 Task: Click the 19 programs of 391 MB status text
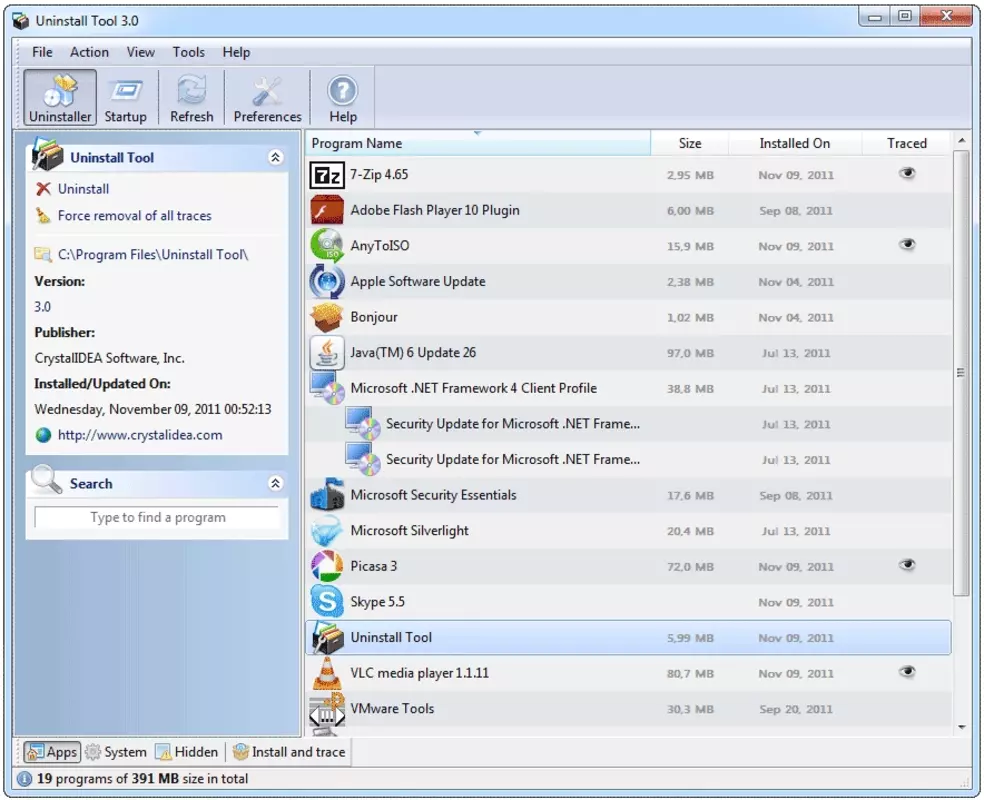click(142, 779)
